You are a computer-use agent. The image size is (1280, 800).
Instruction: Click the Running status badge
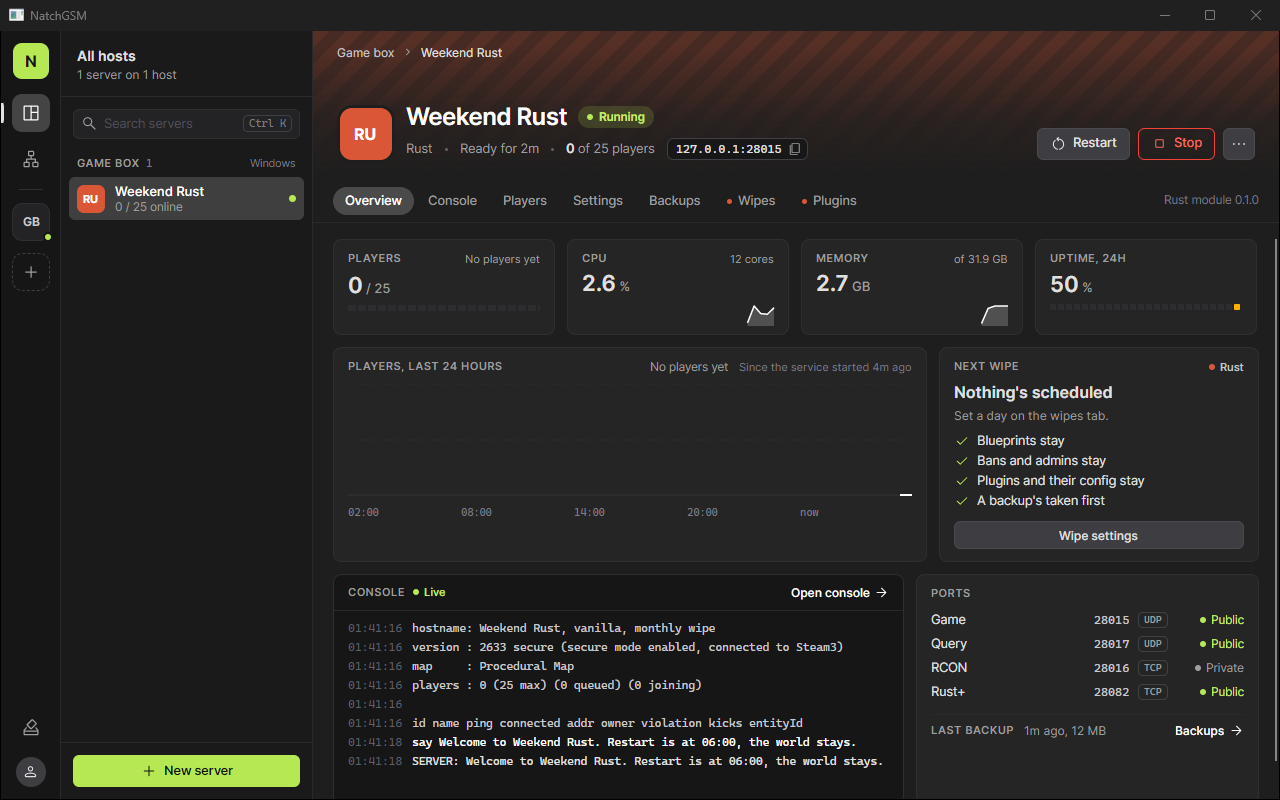pos(615,117)
